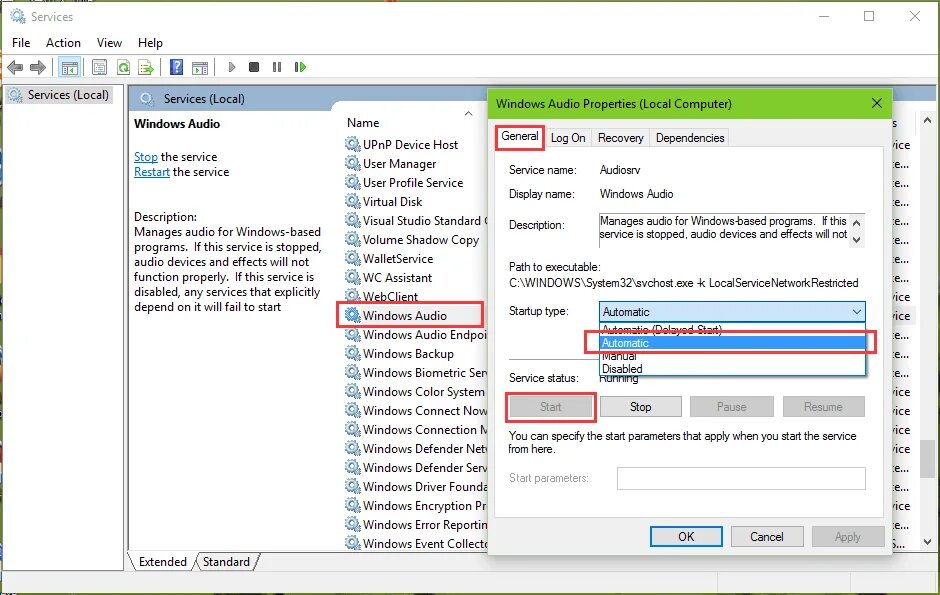Screen dimensions: 940x595
Task: Choose Manual startup type option
Action: point(732,356)
